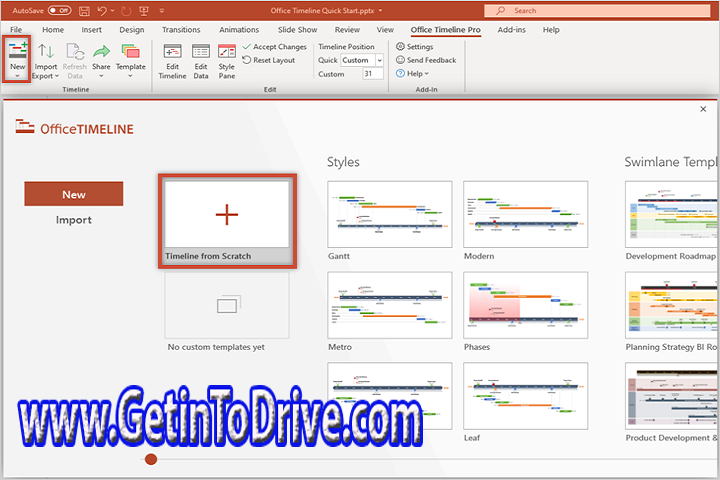Open the Style Pane
The height and width of the screenshot is (480, 720).
[x=226, y=61]
